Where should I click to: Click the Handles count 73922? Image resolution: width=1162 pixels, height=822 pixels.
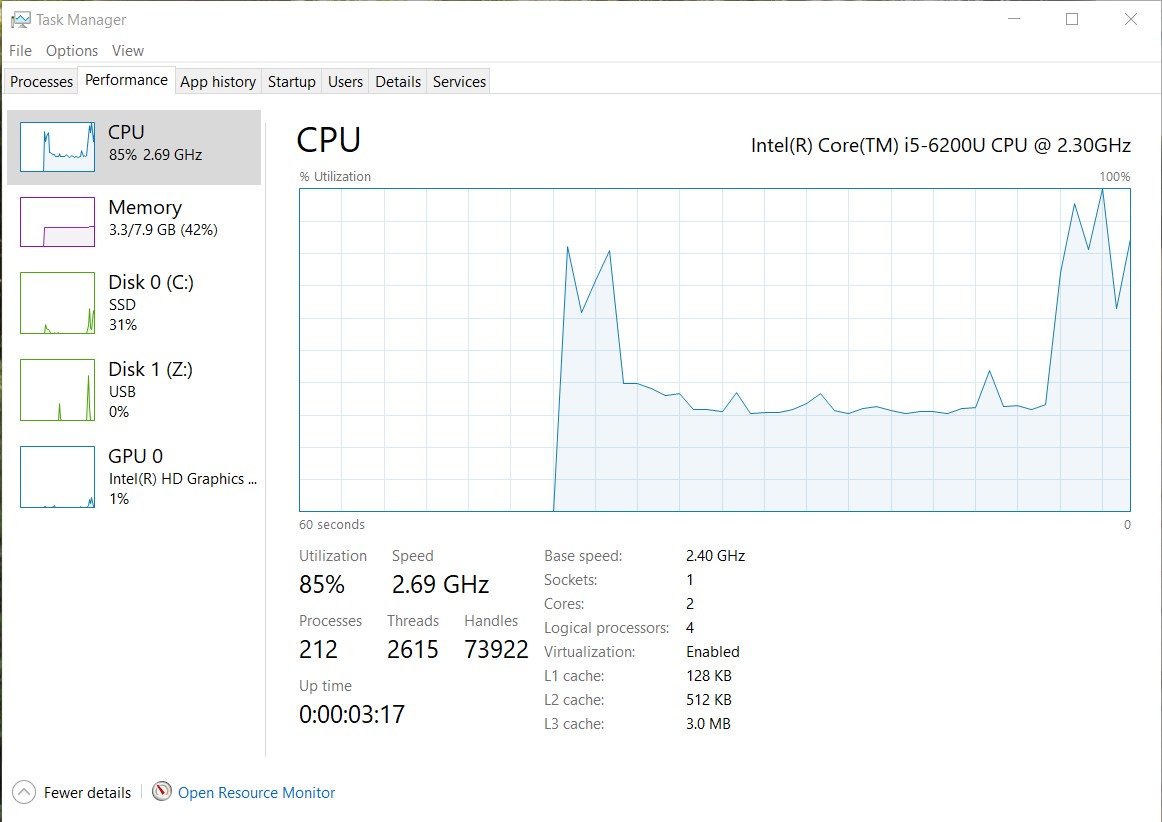pos(496,649)
